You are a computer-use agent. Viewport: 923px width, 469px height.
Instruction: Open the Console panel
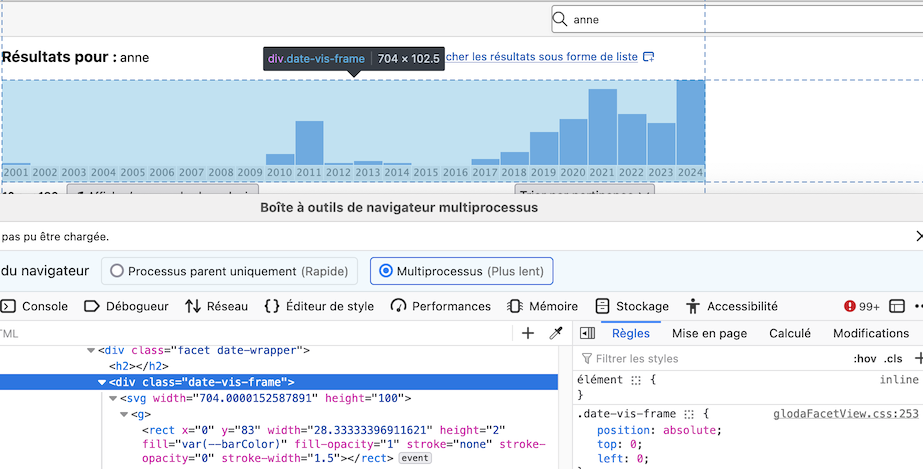(34, 306)
